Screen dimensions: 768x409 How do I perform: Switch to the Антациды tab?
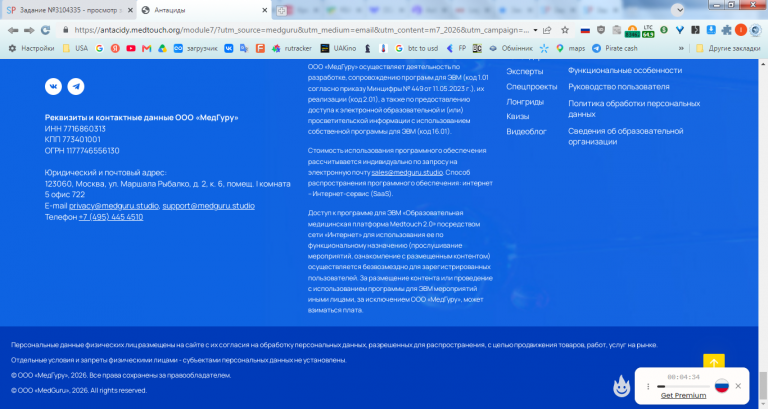tap(201, 10)
